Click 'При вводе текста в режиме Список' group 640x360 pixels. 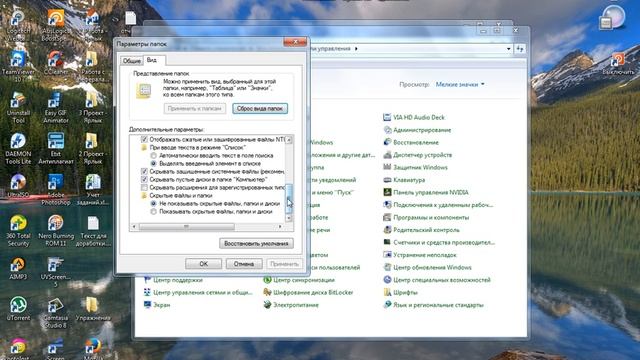[193, 147]
